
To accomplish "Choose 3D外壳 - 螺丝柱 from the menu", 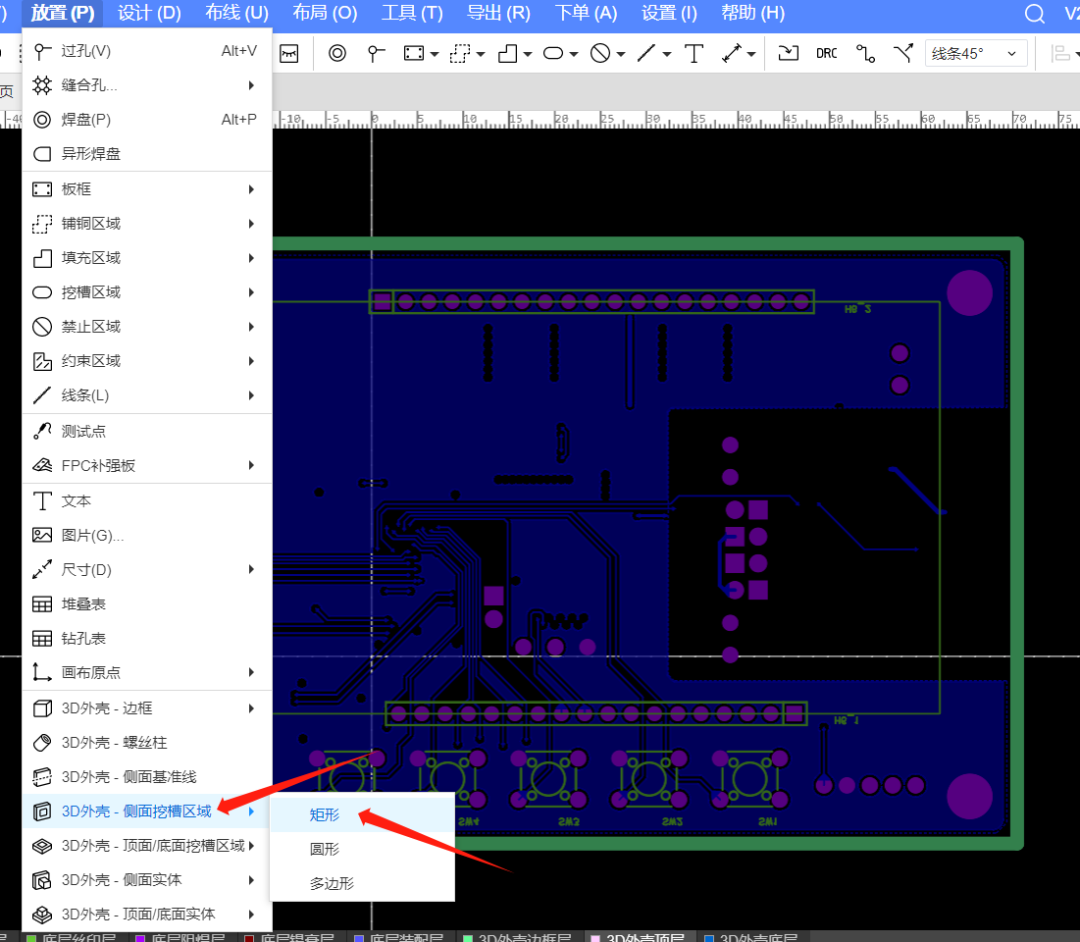I will coord(147,742).
